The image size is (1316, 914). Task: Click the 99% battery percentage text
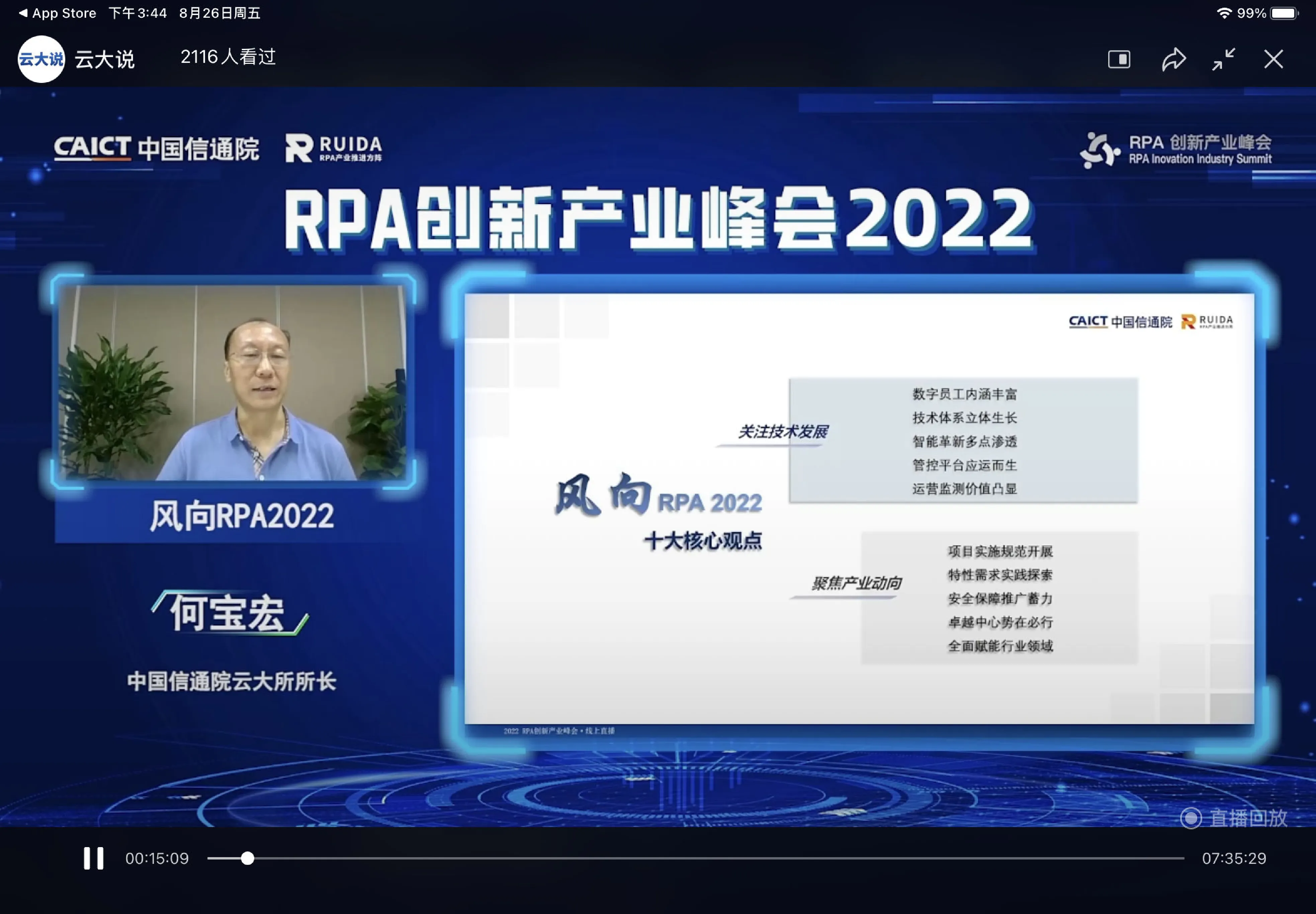coord(1251,13)
